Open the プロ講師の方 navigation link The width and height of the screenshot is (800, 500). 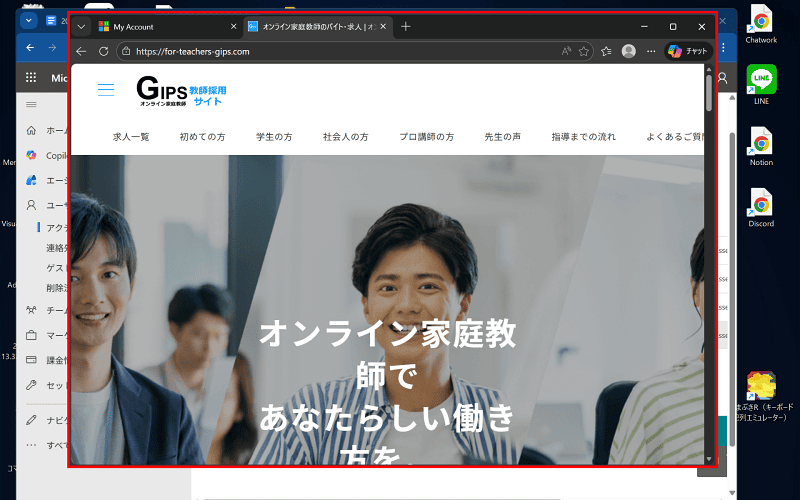pos(426,136)
